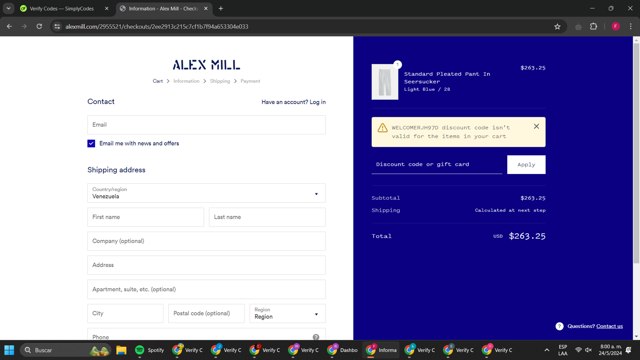Click the Subtotal label
Screen dimensions: 640x360
[386, 198]
